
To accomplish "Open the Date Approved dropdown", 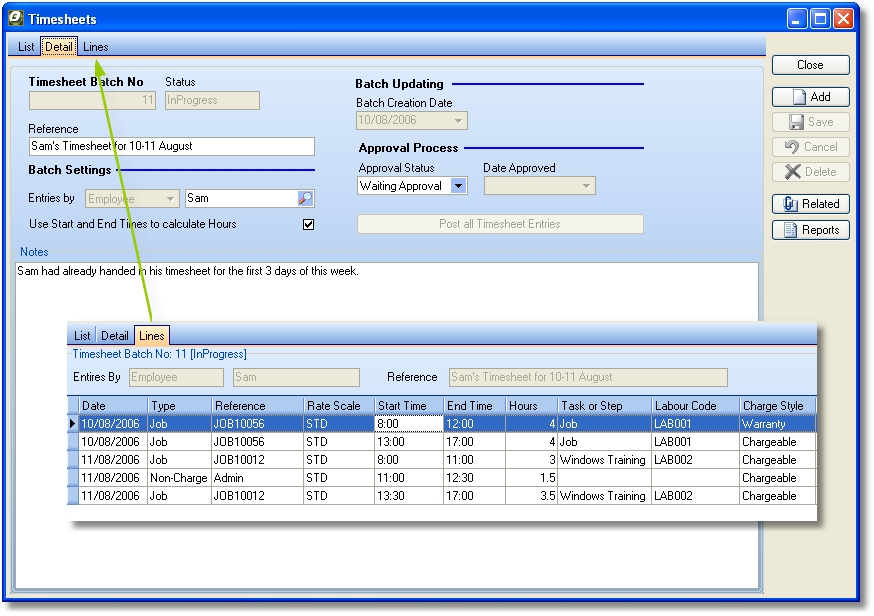I will click(x=586, y=186).
